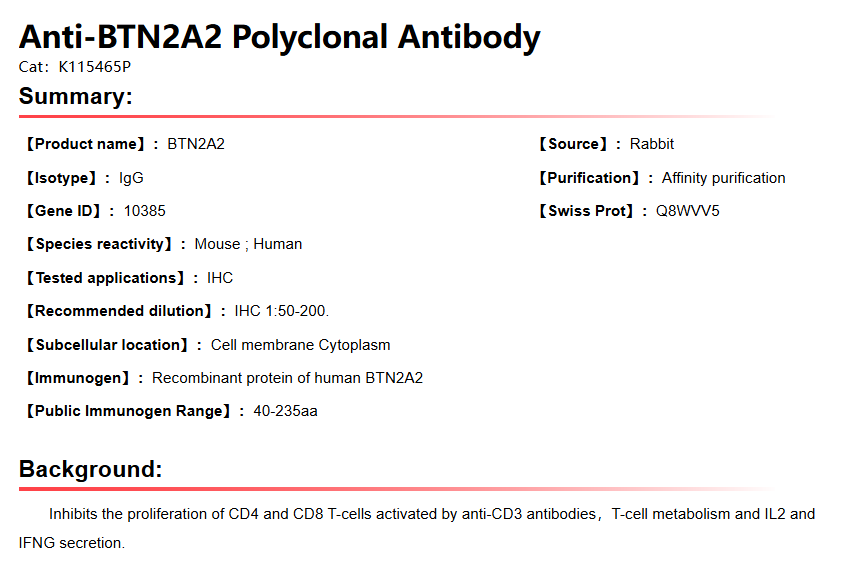Click the Background heading
The width and height of the screenshot is (866, 584).
pyautogui.click(x=90, y=469)
